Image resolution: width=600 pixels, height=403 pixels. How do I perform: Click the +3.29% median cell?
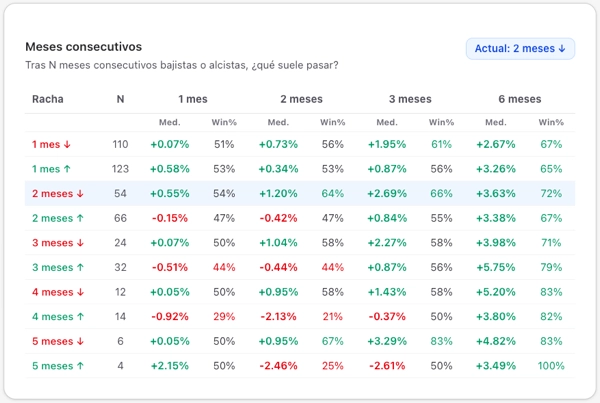click(x=387, y=341)
